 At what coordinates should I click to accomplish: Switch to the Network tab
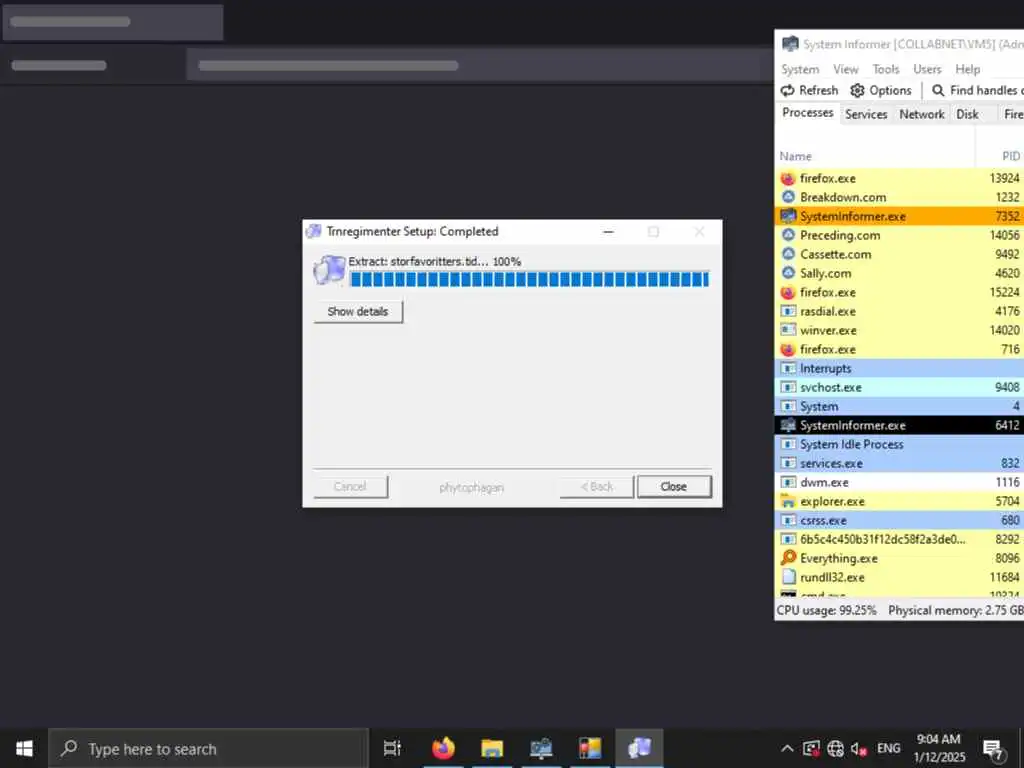tap(921, 114)
